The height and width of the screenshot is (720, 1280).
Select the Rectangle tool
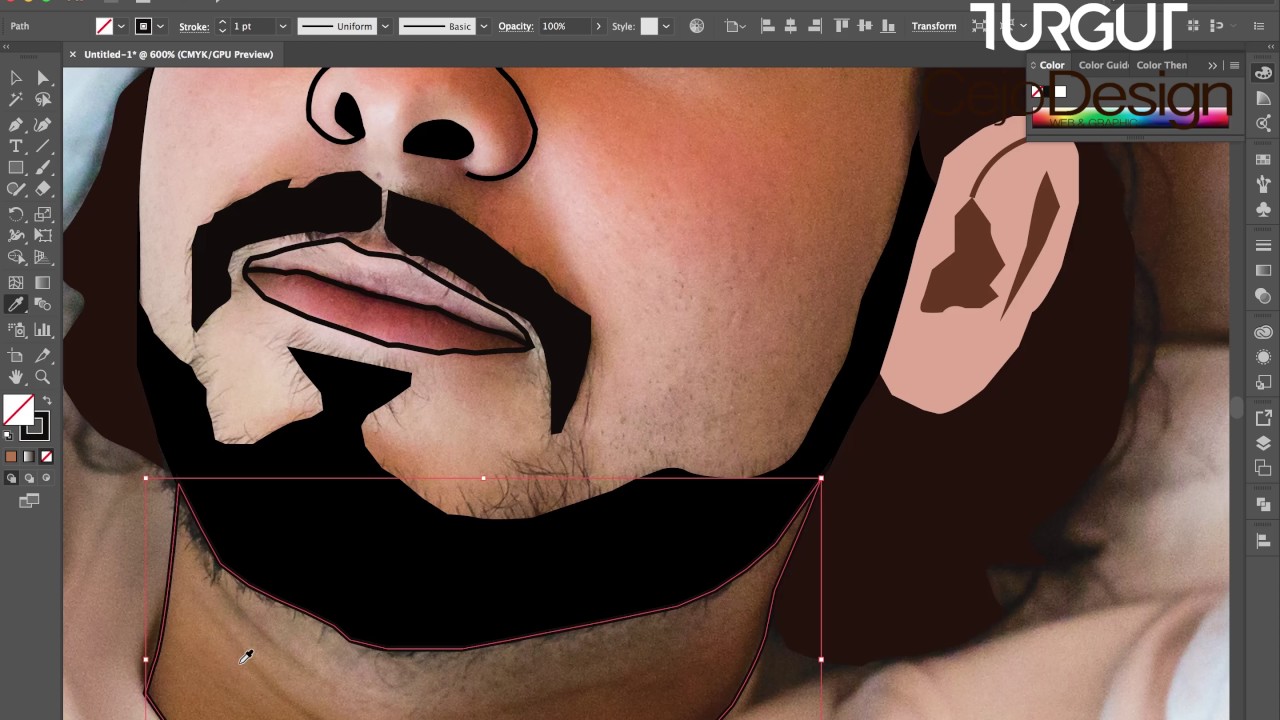click(x=16, y=168)
